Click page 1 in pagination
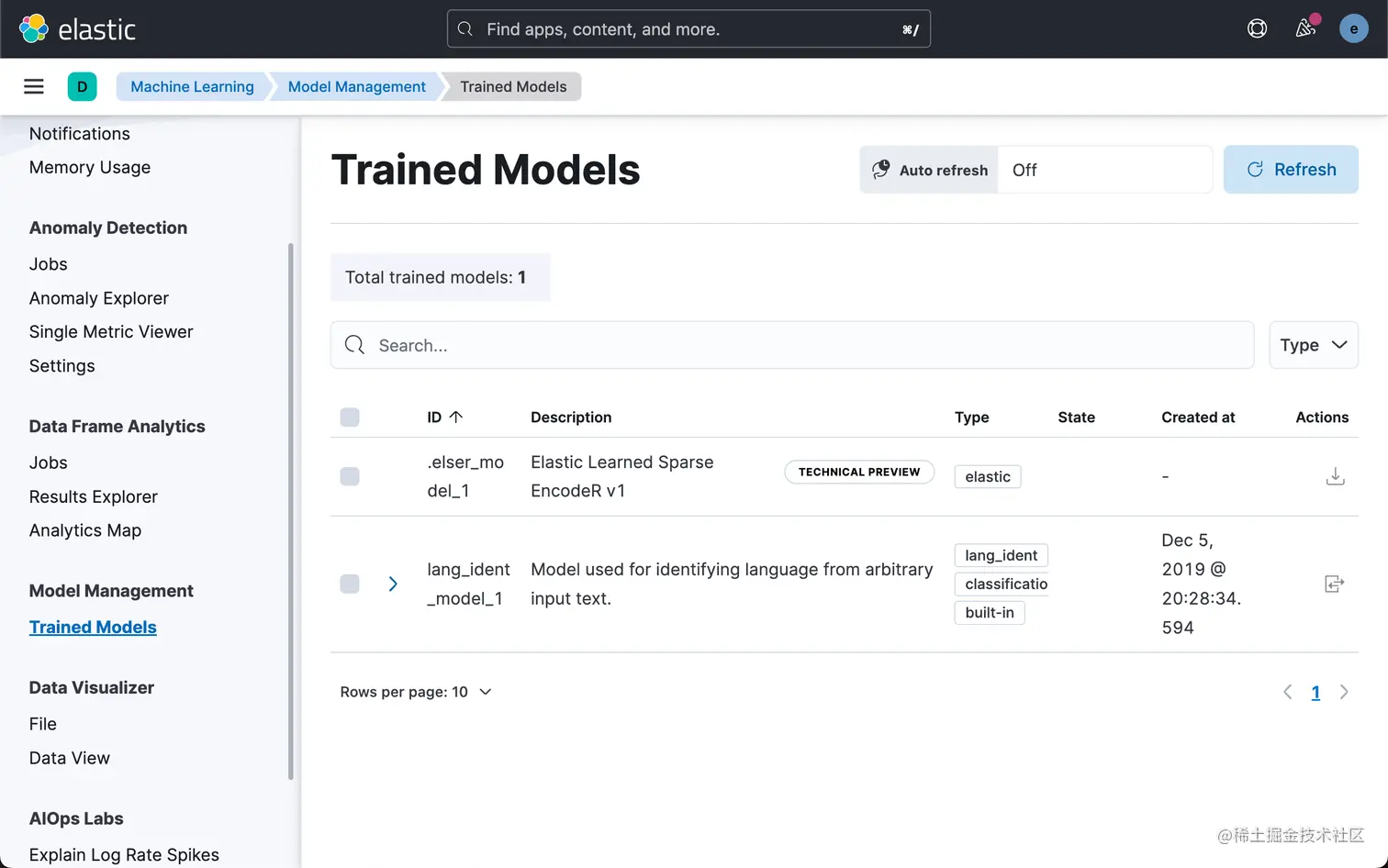1388x868 pixels. [x=1315, y=693]
